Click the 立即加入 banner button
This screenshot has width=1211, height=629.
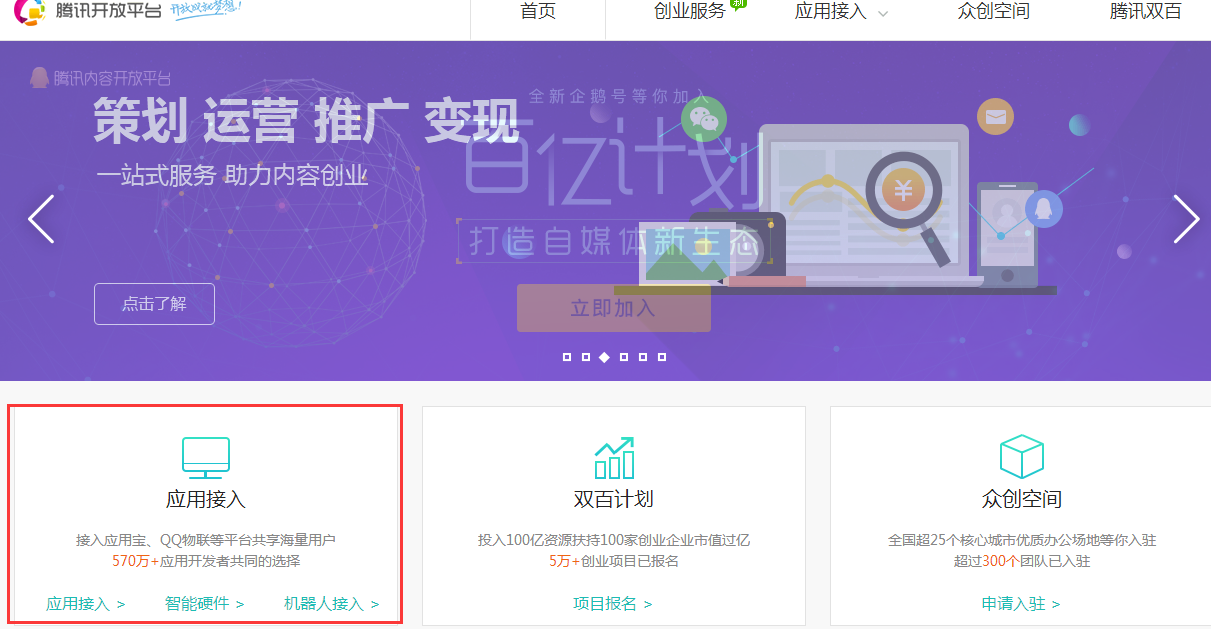pyautogui.click(x=613, y=308)
